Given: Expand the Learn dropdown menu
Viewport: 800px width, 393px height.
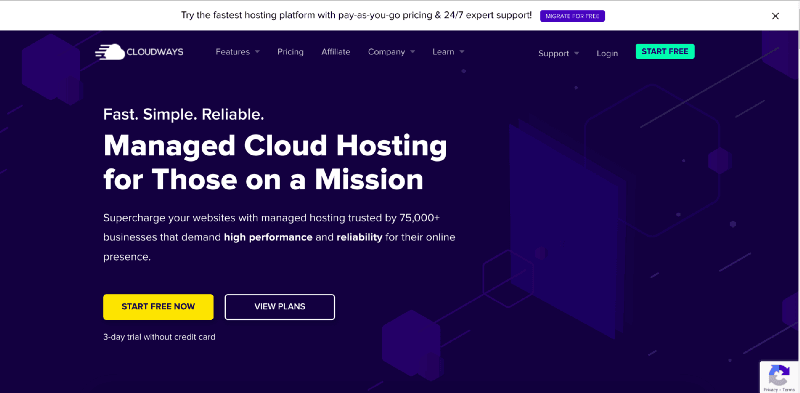Looking at the screenshot, I should tap(448, 52).
